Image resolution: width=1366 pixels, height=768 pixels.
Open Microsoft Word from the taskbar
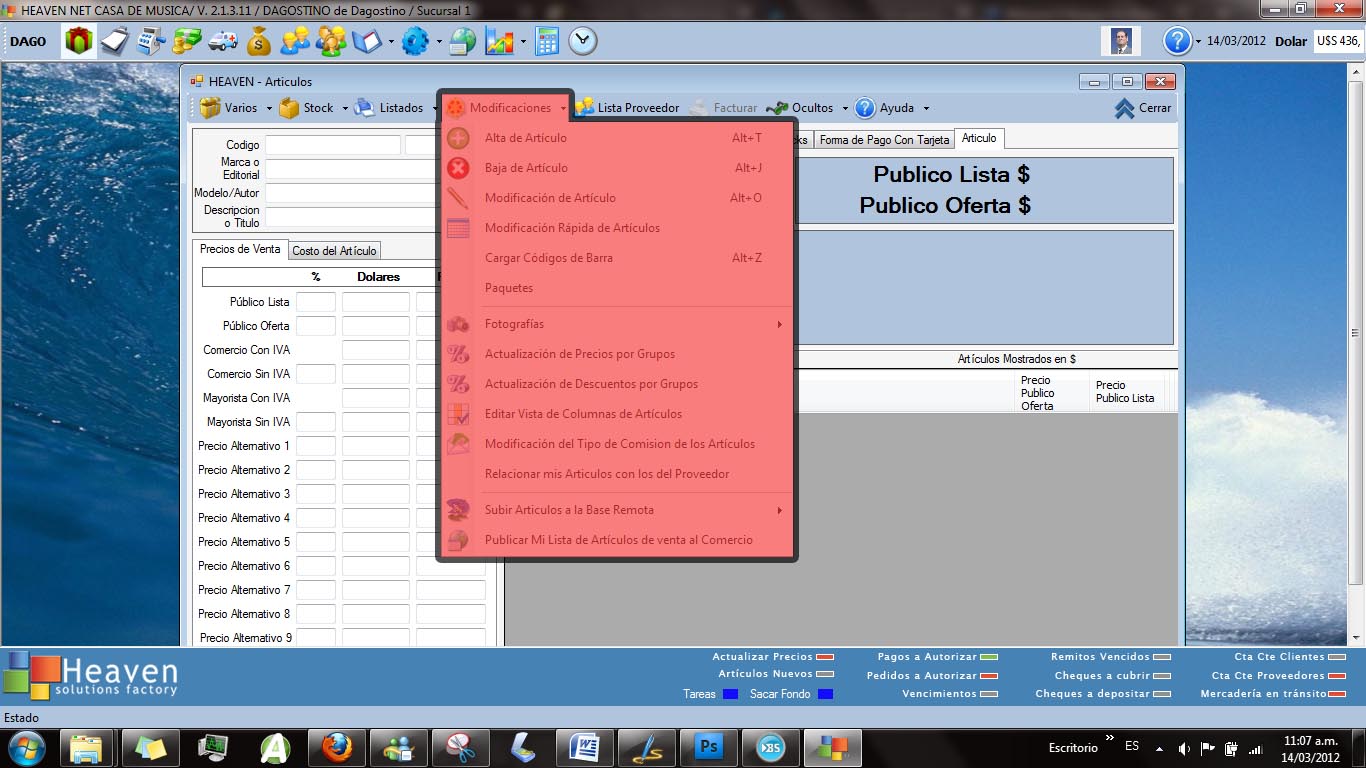[x=585, y=747]
